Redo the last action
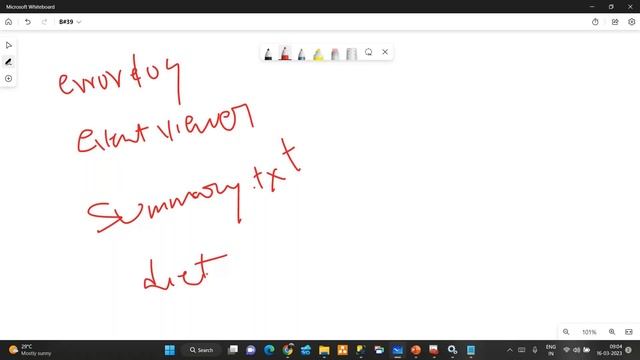Image resolution: width=640 pixels, height=360 pixels. 44,22
